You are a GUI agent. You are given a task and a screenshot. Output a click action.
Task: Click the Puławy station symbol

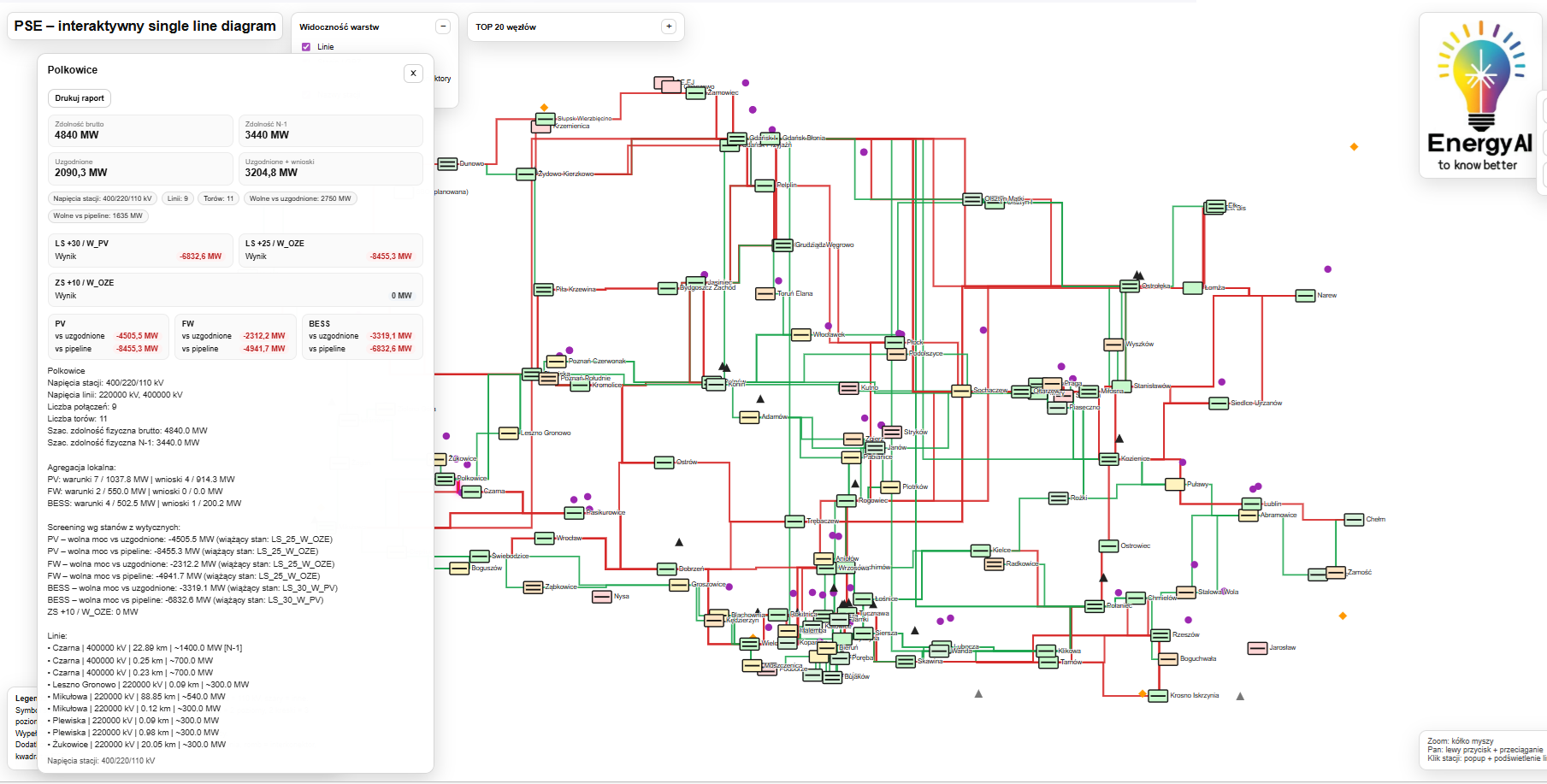pyautogui.click(x=1175, y=485)
